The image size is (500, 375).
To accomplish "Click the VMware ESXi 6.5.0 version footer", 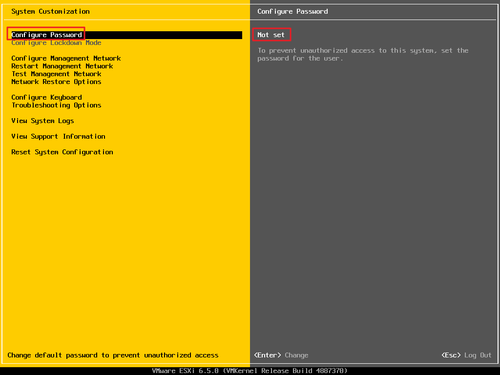I will coord(250,371).
